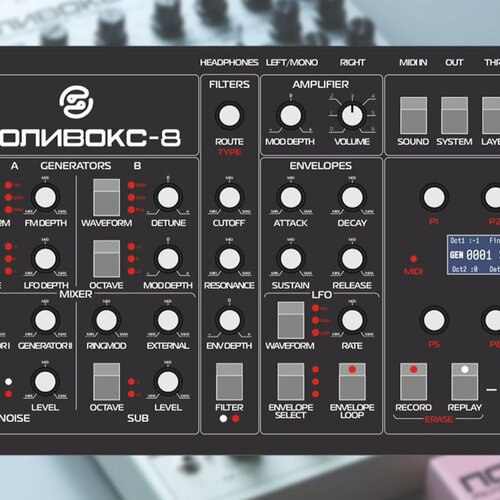The image size is (500, 500).
Task: Cycle the generator B WAVEFORM selector
Action: [107, 197]
